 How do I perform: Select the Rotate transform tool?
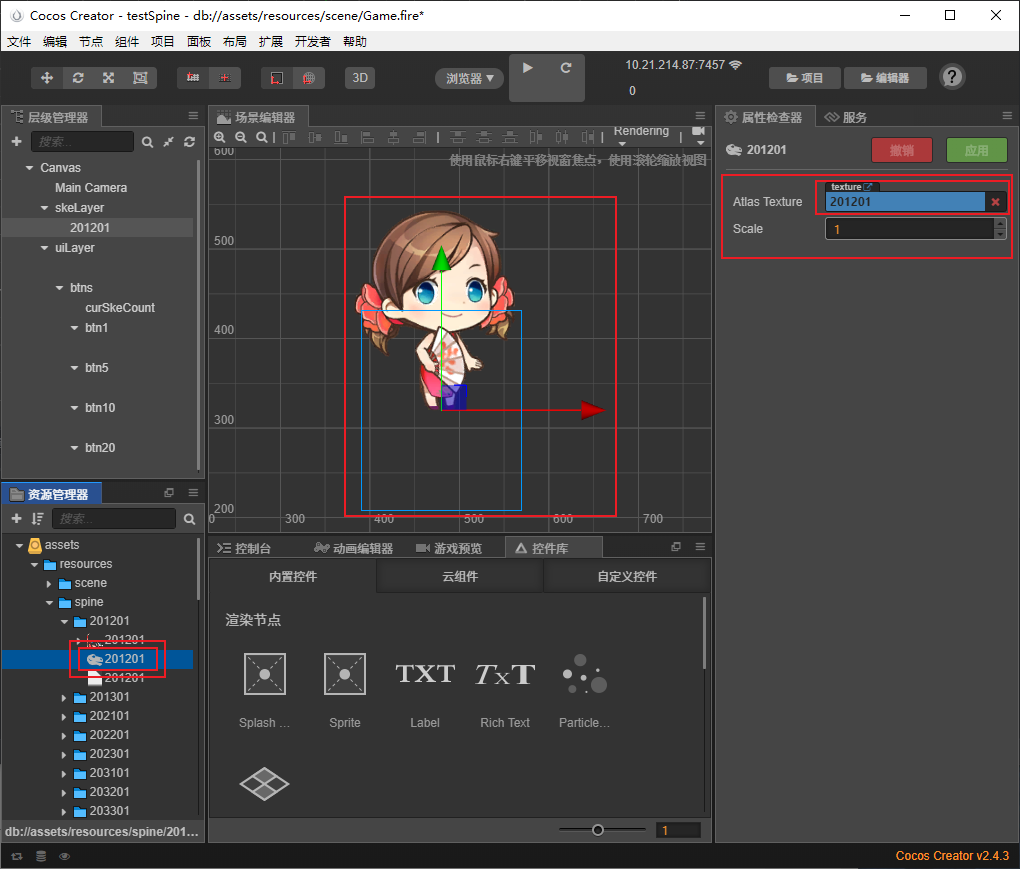78,78
